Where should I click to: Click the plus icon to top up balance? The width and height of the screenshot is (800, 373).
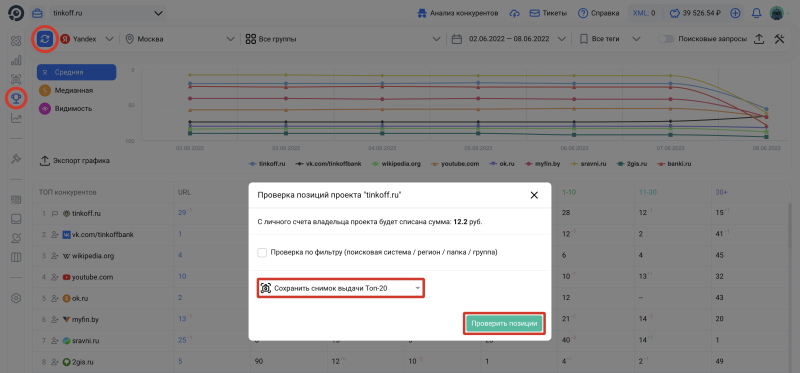click(735, 13)
